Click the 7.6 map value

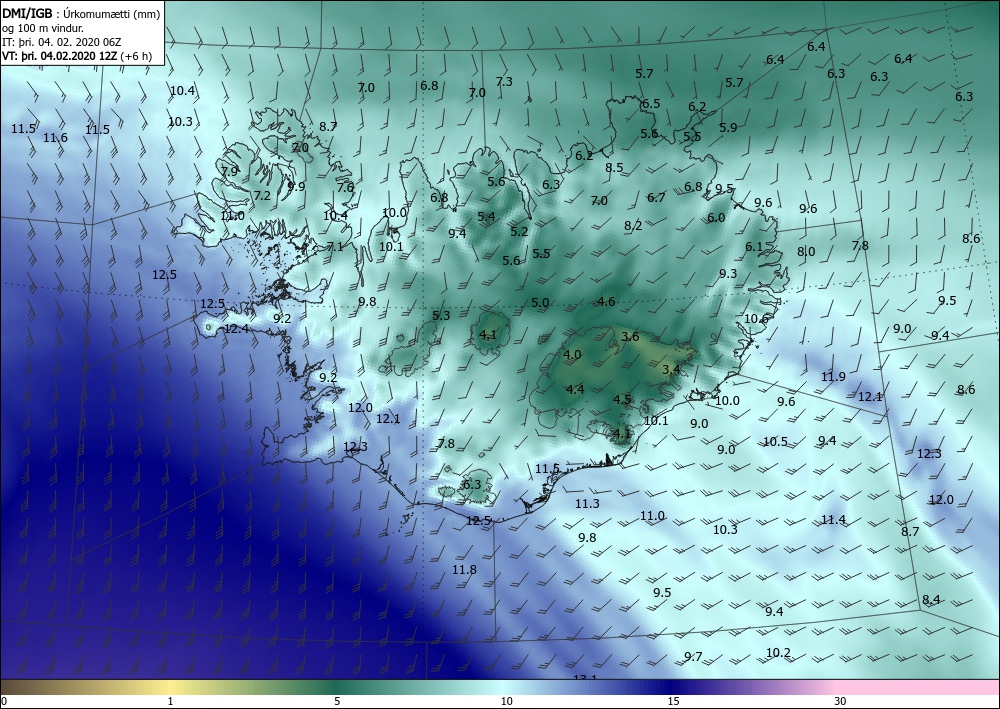(x=345, y=187)
